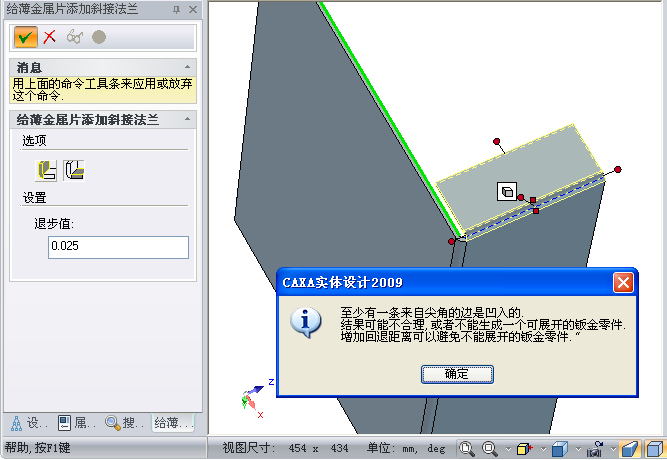Open dropdown next to yellow cube icon
The height and width of the screenshot is (460, 667).
click(543, 449)
